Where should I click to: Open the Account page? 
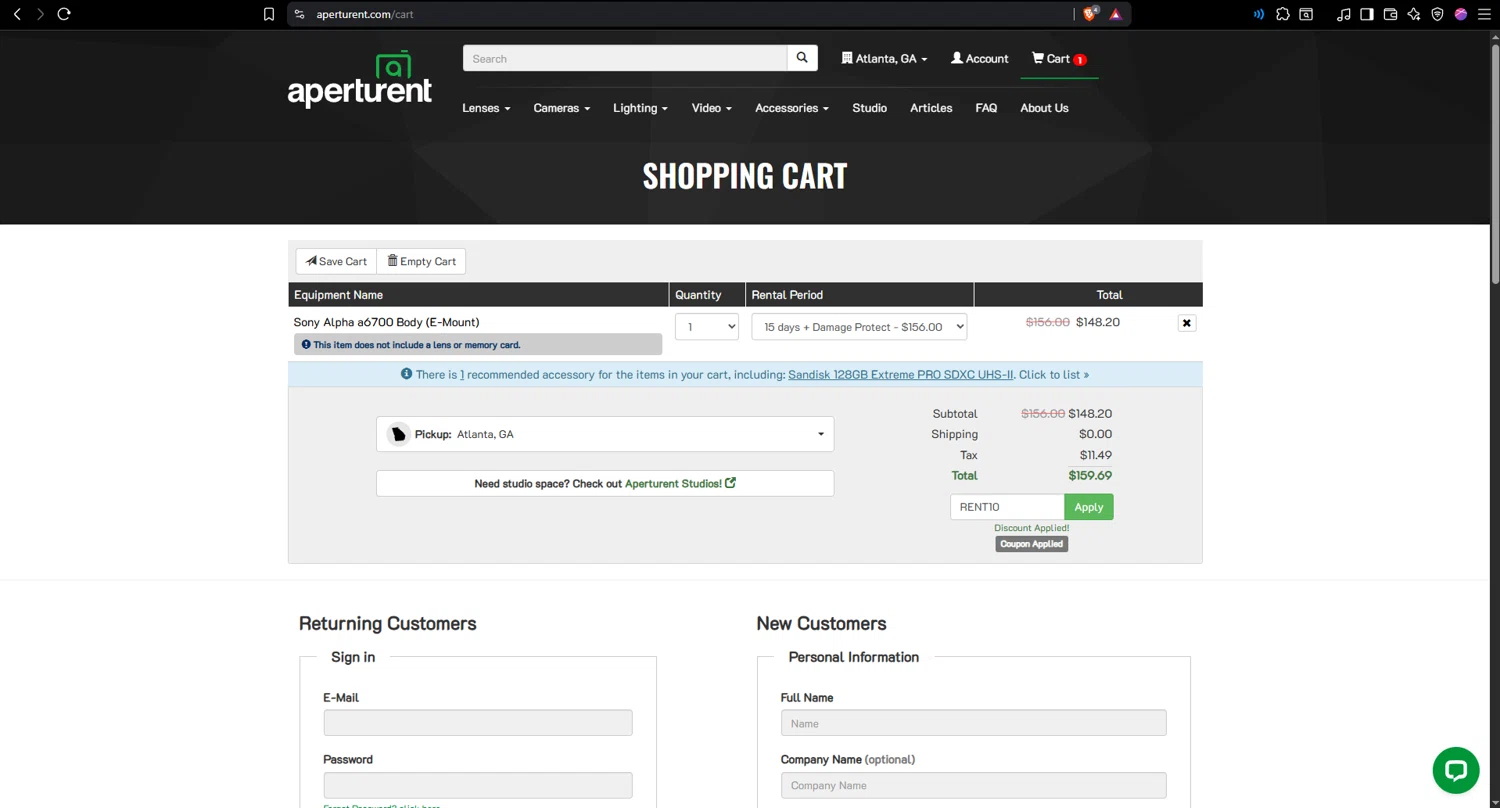(979, 59)
